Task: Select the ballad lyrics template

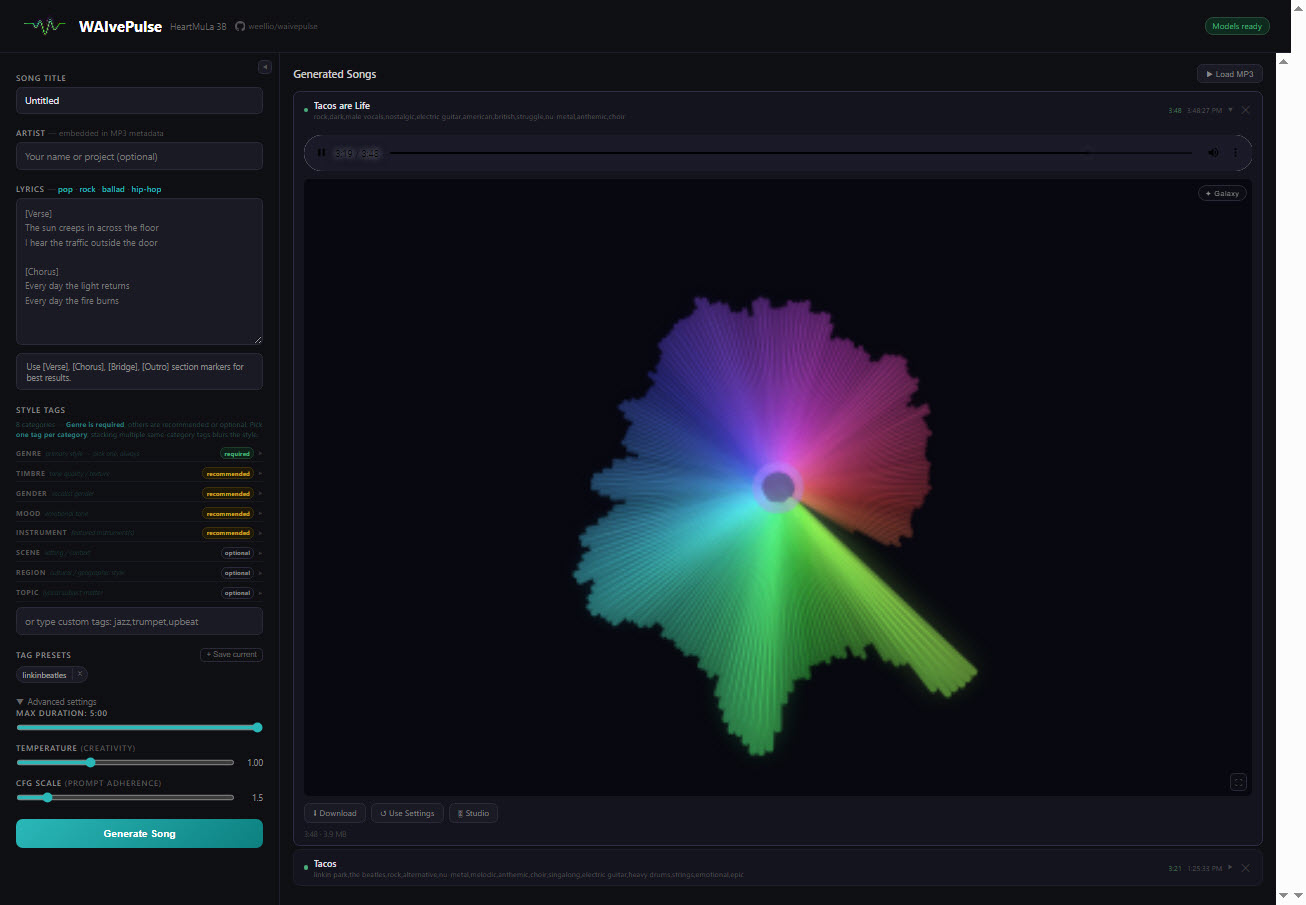Action: pos(113,189)
